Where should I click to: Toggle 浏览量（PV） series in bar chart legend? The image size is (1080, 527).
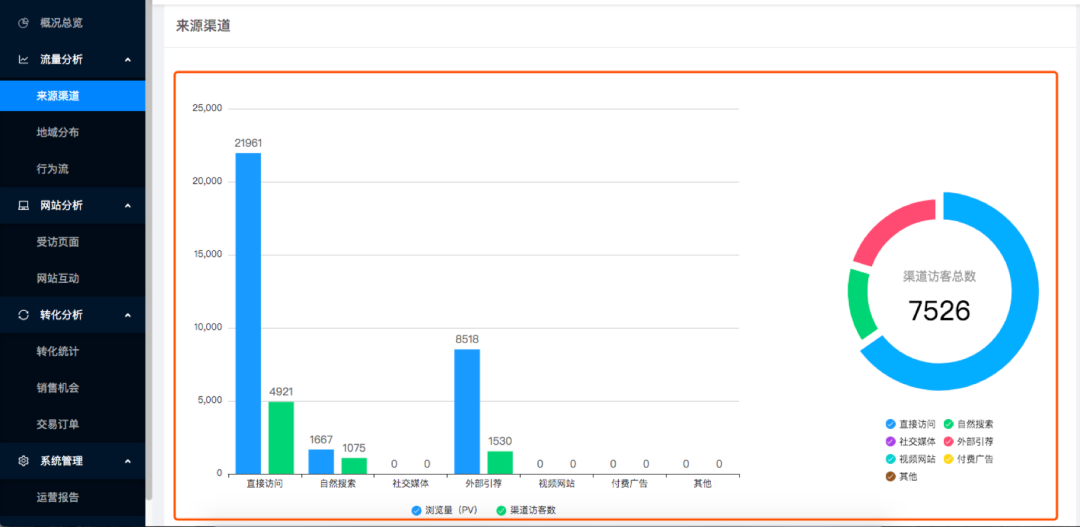tap(445, 510)
